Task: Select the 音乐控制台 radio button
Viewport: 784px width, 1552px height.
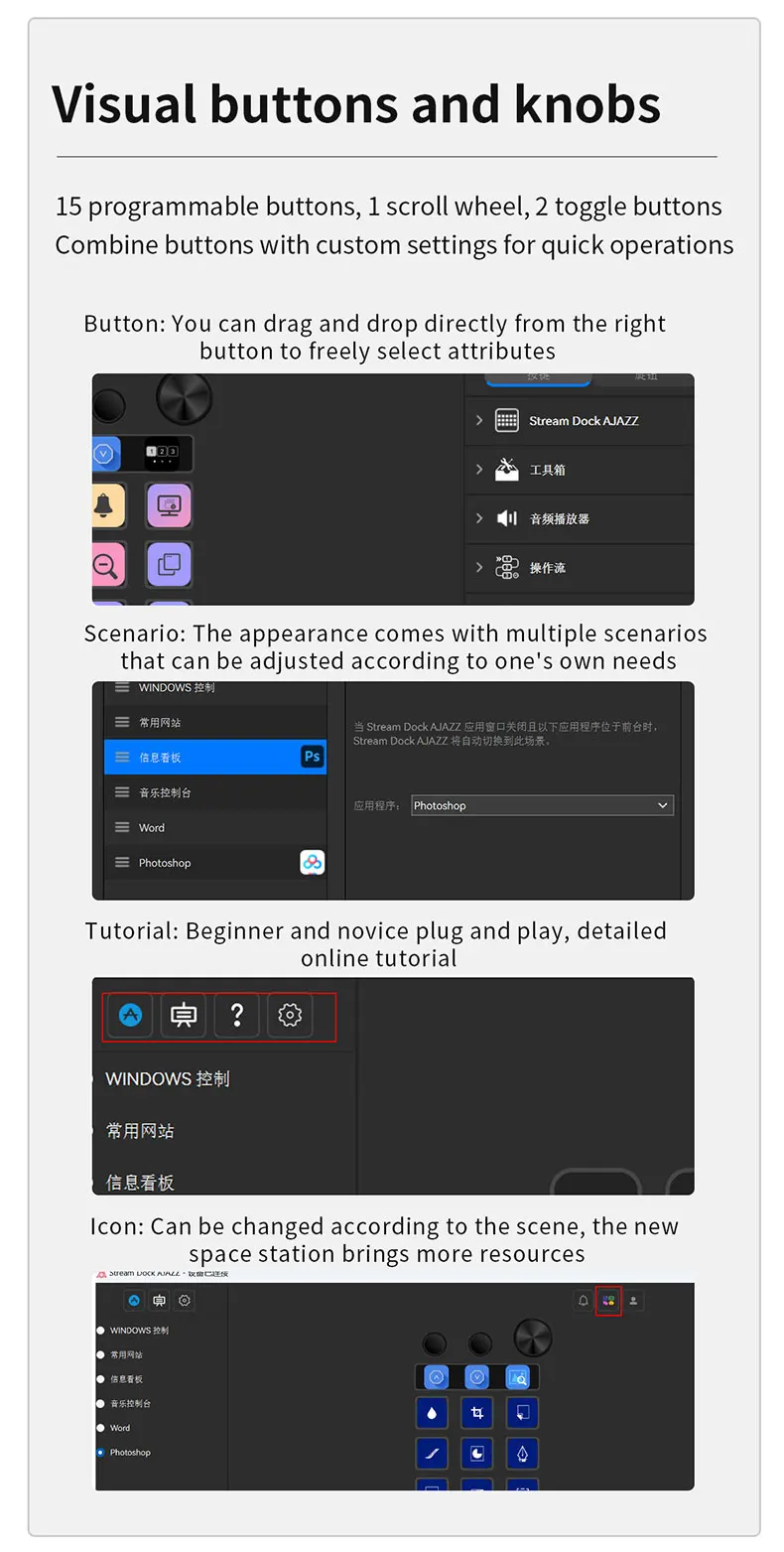Action: pyautogui.click(x=100, y=1404)
